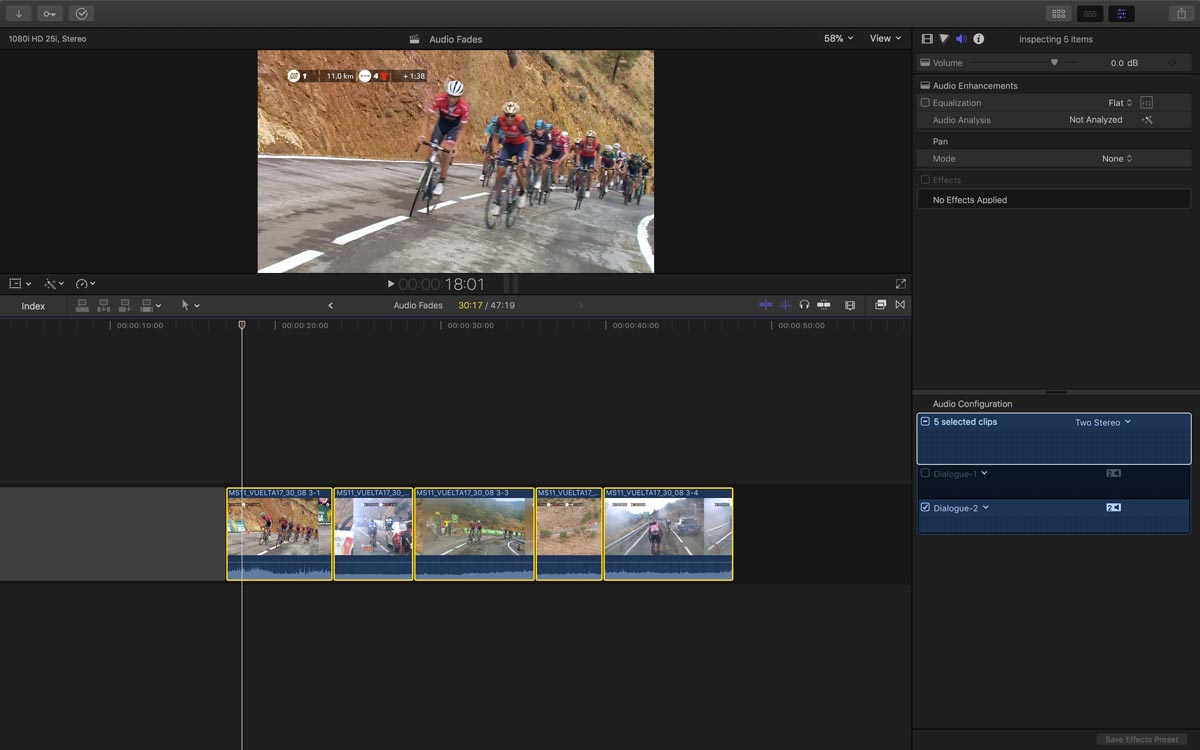
Task: Toggle timeline snapping icon
Action: 824,305
